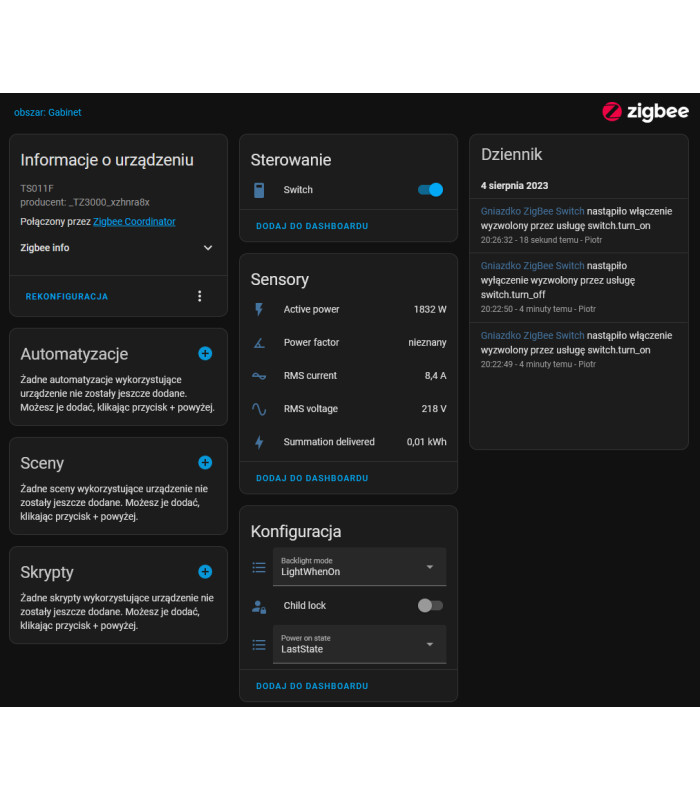Add Sterowanie card to dashboard

(312, 226)
